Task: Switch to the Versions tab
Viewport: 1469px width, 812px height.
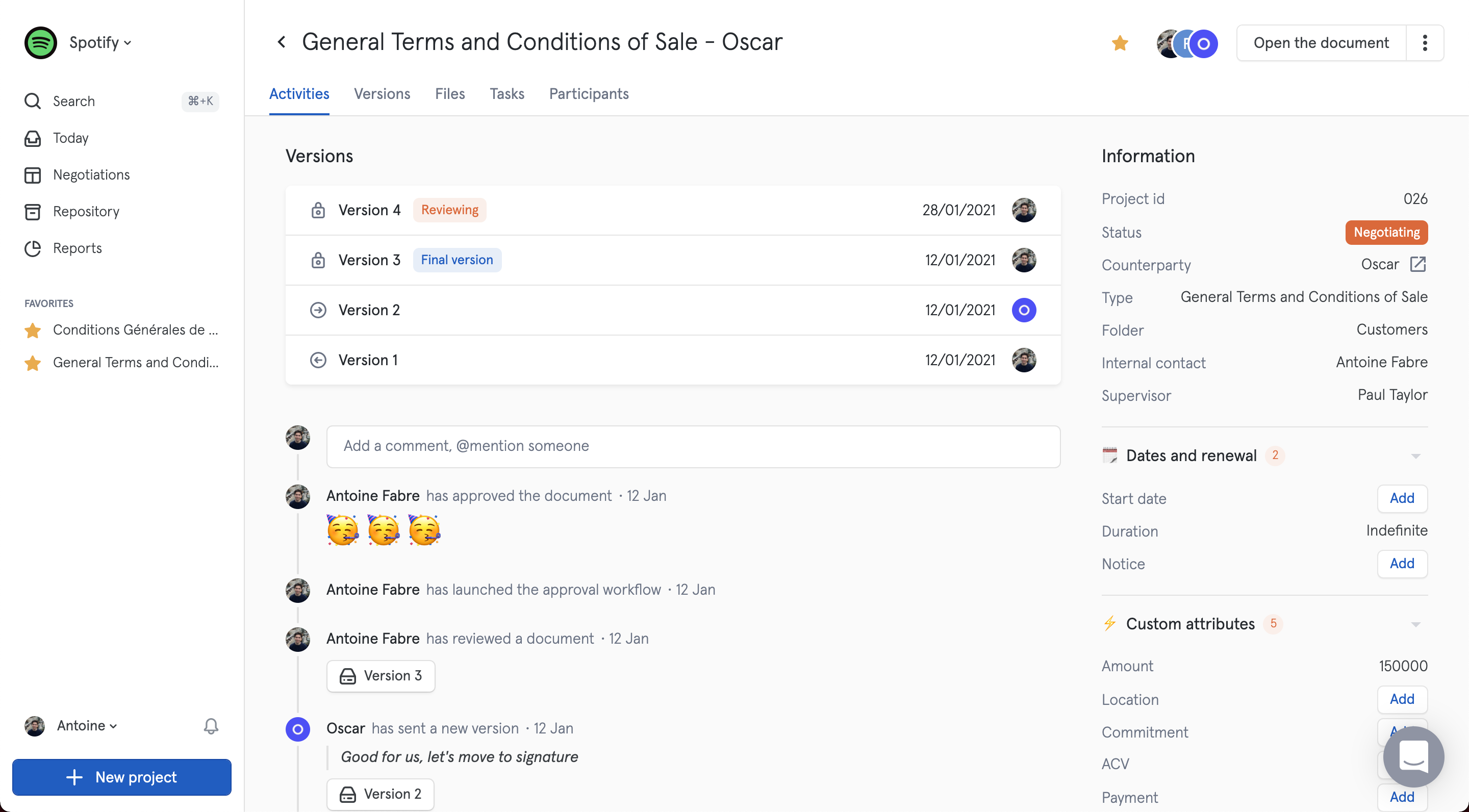Action: [x=382, y=94]
